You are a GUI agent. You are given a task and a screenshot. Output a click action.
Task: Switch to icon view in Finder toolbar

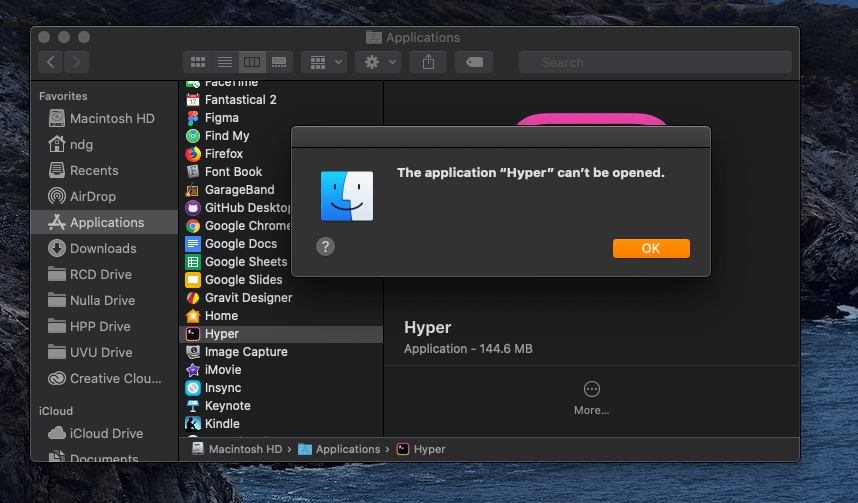tap(198, 62)
